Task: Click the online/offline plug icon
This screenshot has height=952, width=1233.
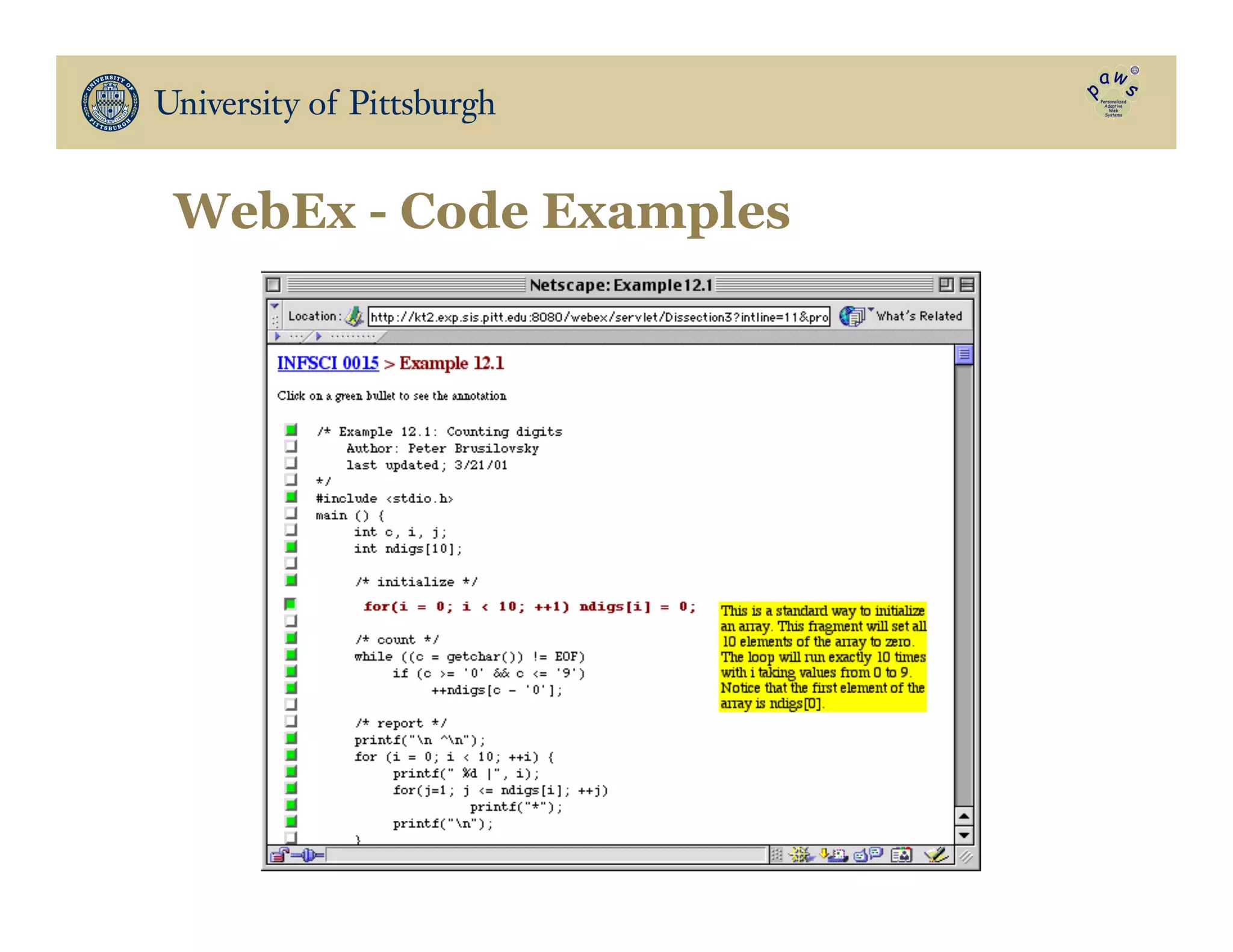Action: point(308,855)
